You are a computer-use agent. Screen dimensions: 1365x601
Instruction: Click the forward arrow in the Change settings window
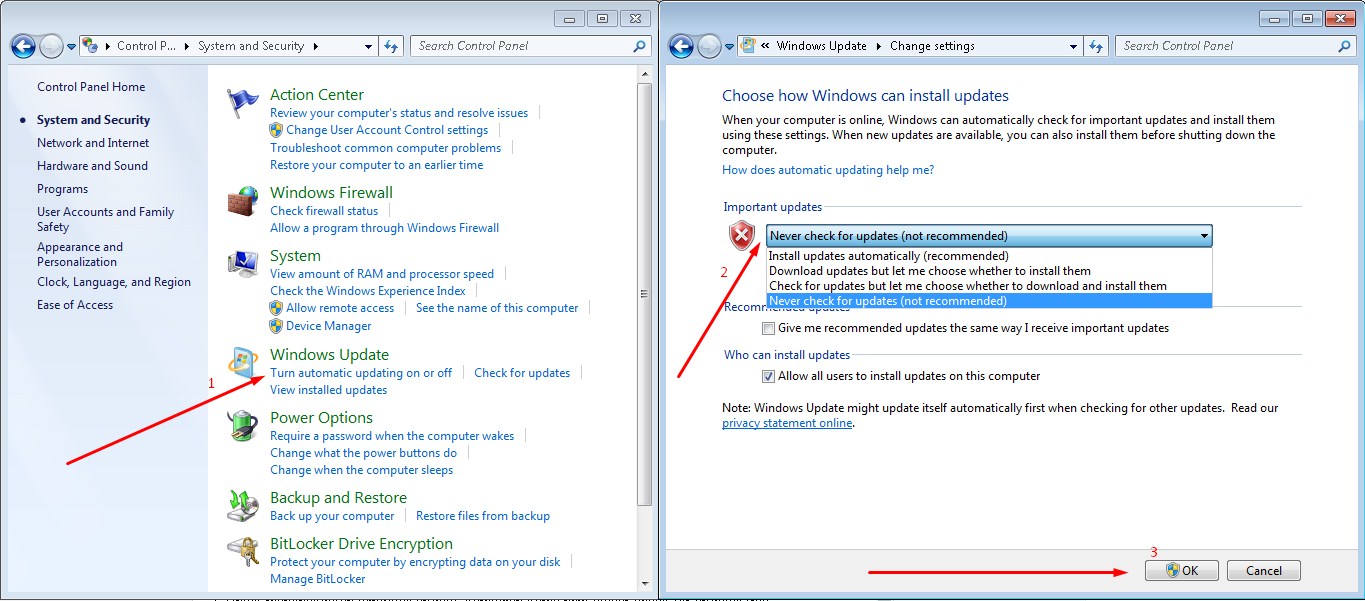[709, 46]
